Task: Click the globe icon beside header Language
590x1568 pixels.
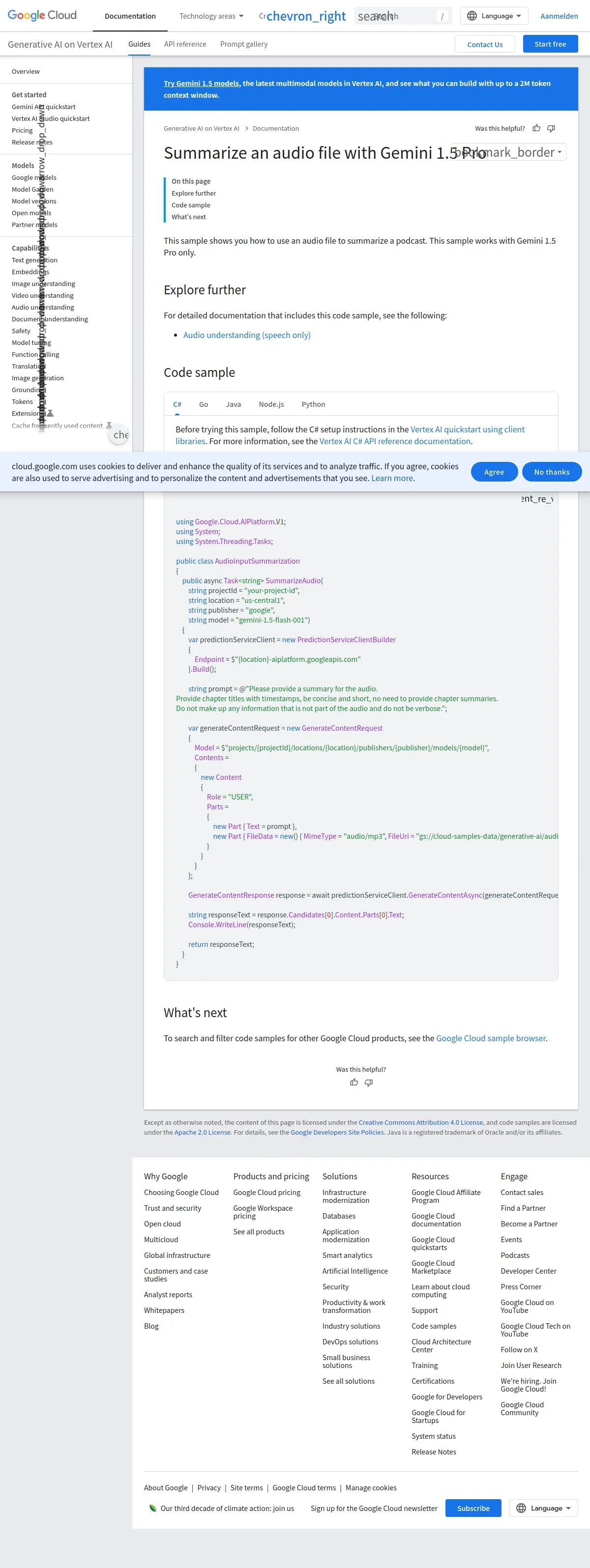Action: pyautogui.click(x=472, y=16)
